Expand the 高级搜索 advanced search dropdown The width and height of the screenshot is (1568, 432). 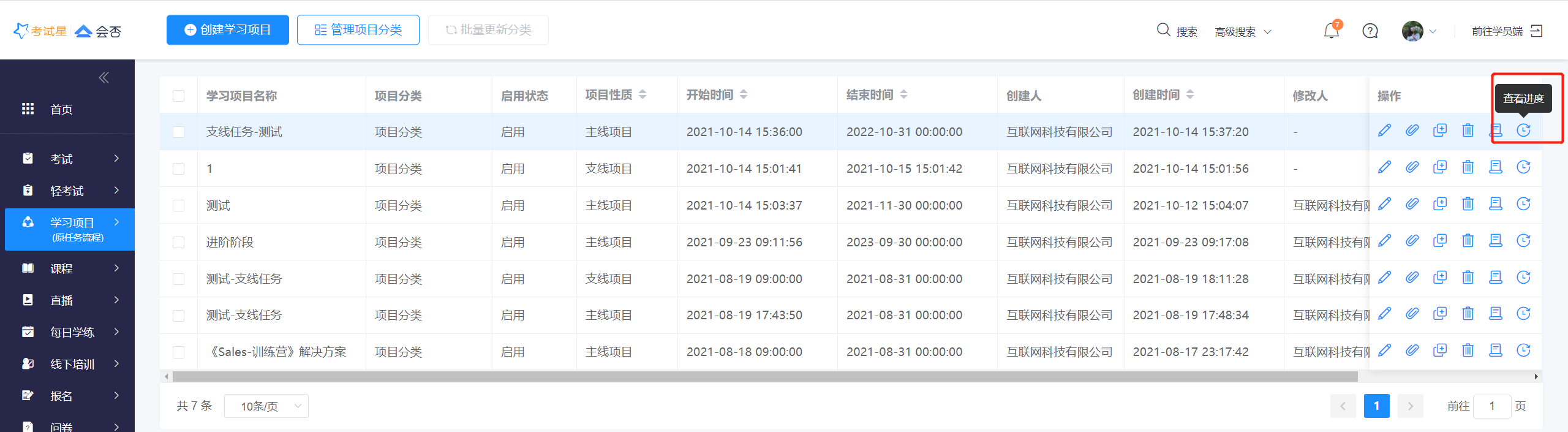click(1243, 31)
